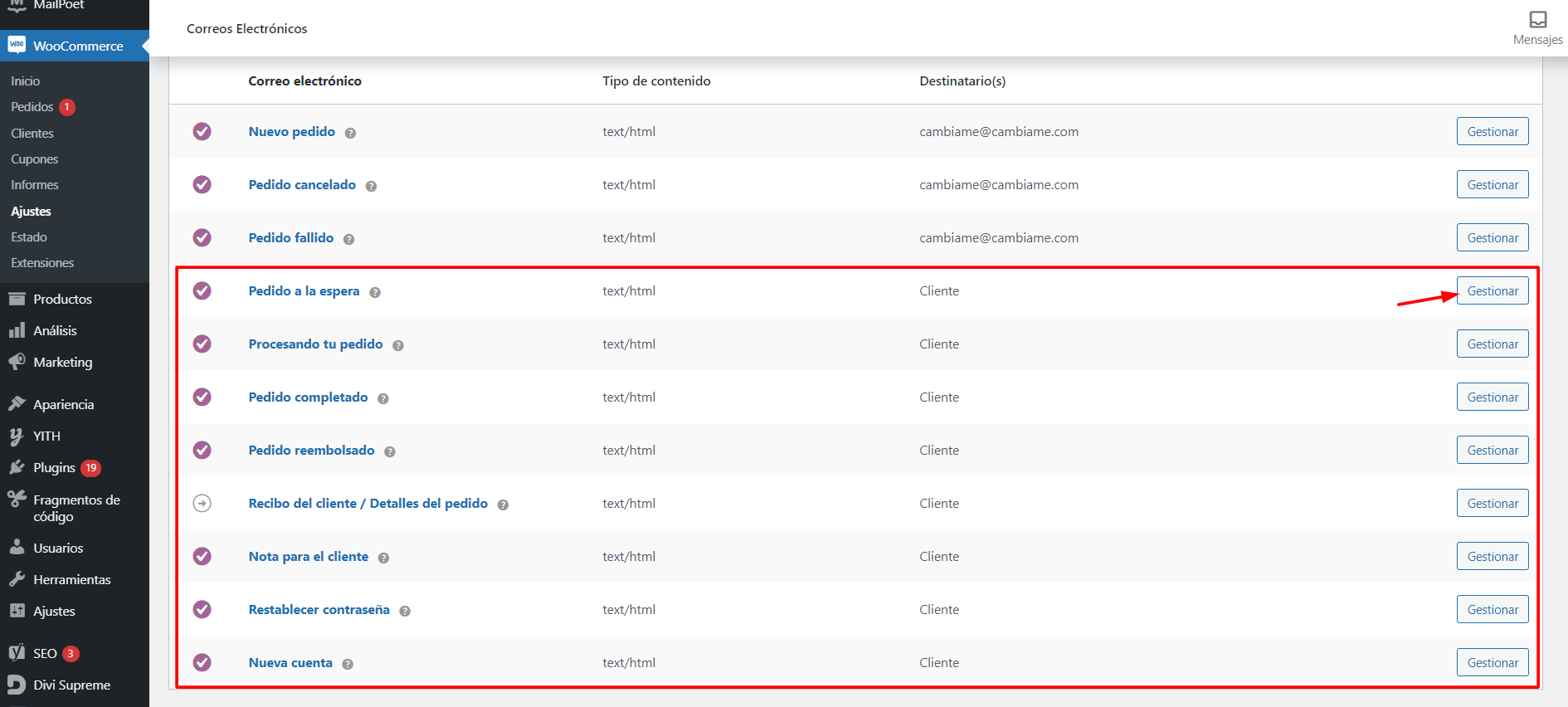
Task: Click the Destinatario(s) column header
Action: pos(962,80)
